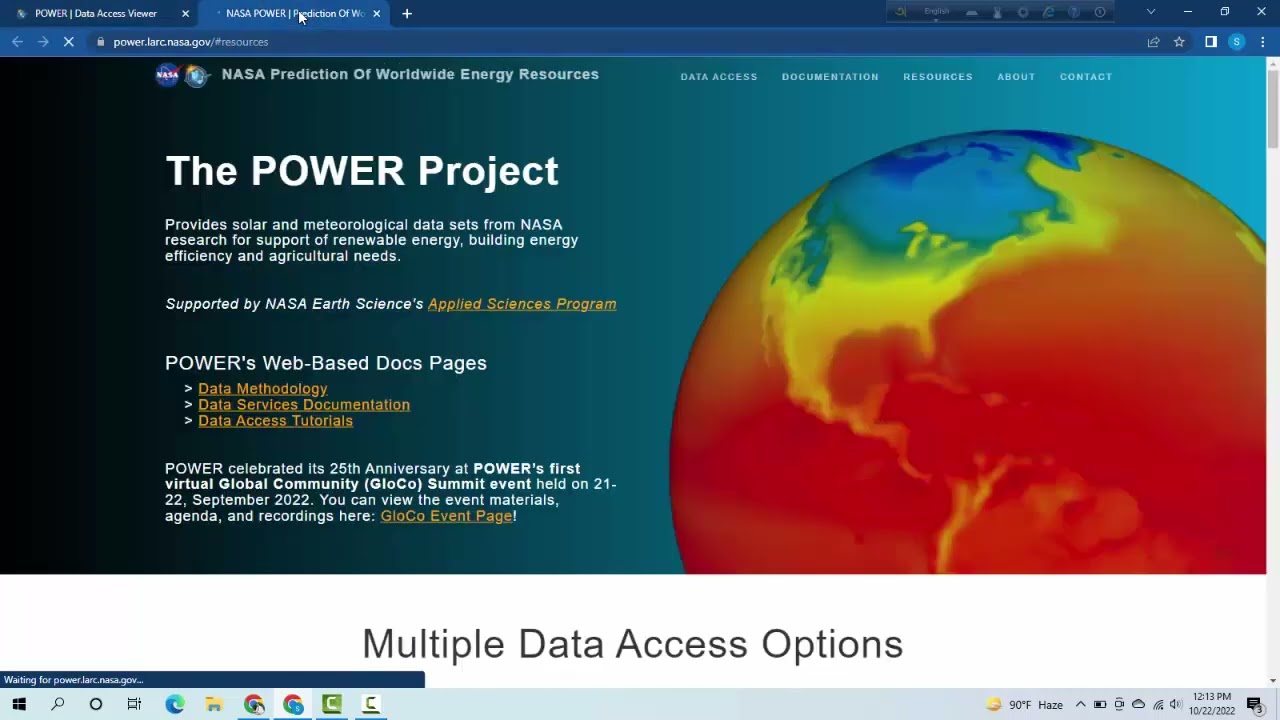The image size is (1280, 720).
Task: Switch to the first Chrome taskbar icon
Action: pyautogui.click(x=254, y=704)
